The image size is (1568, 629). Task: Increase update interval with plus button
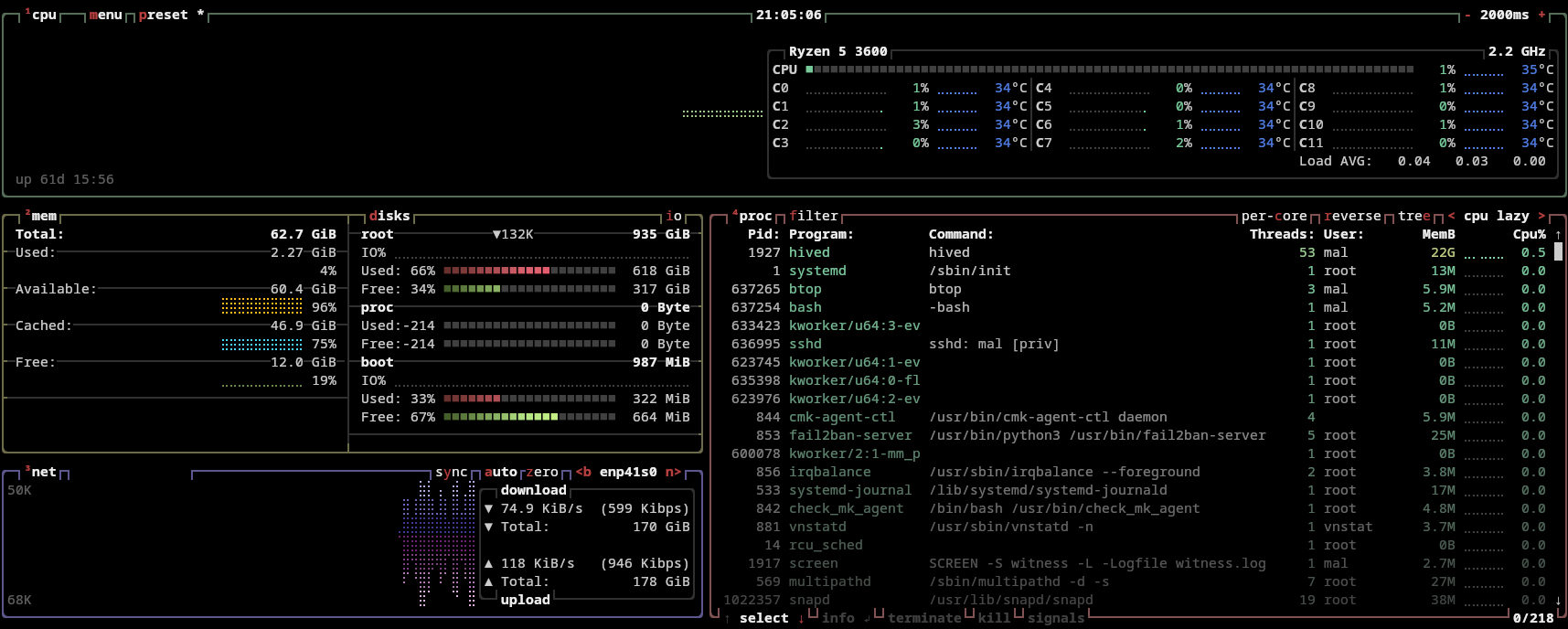click(x=1541, y=16)
